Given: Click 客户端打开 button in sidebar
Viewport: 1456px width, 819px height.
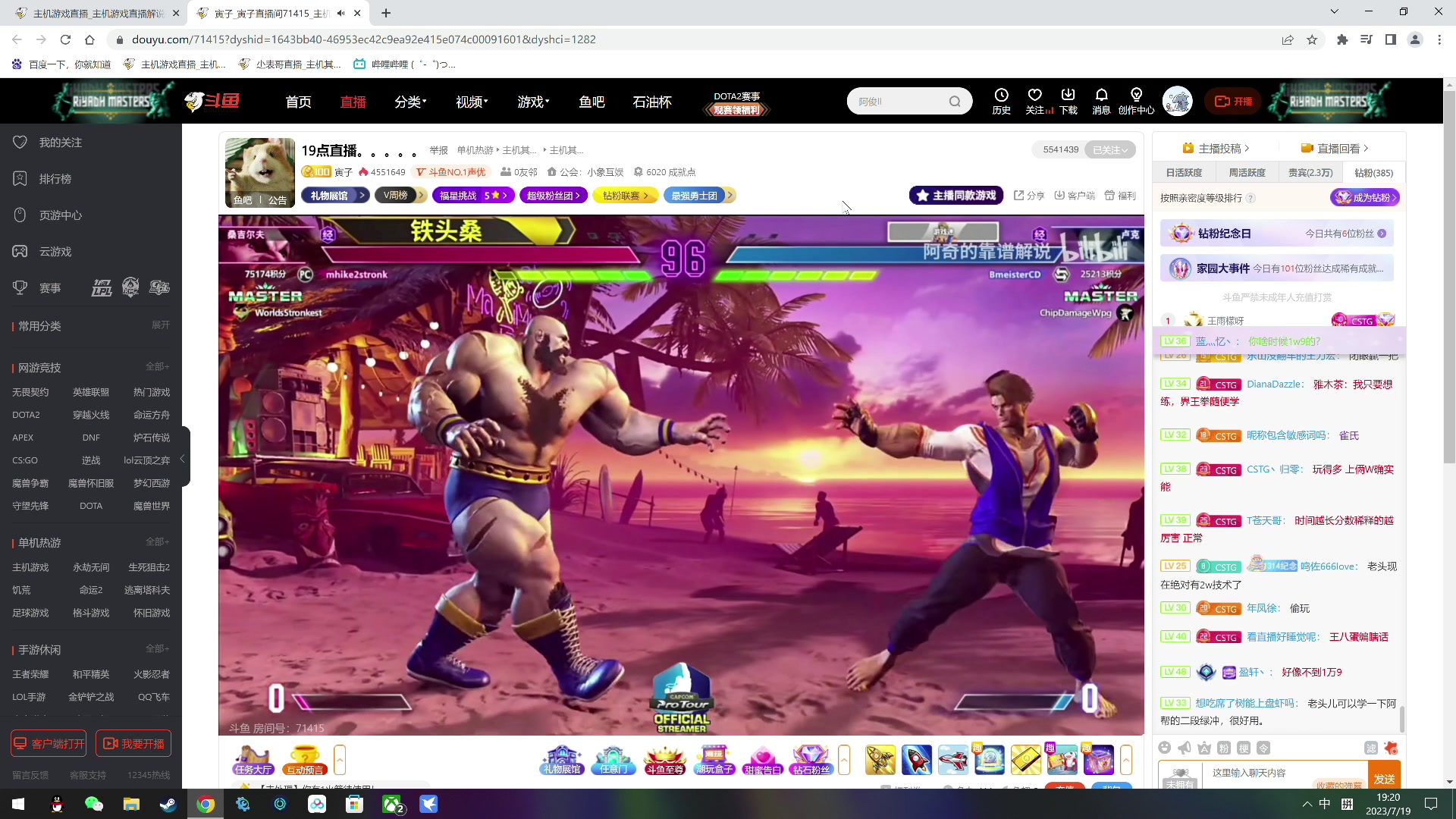Looking at the screenshot, I should 49,744.
